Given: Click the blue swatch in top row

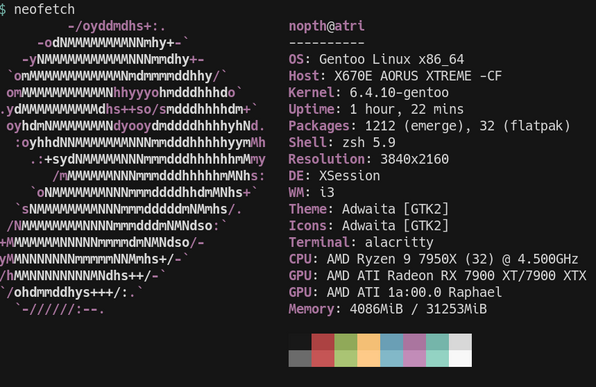Looking at the screenshot, I should tap(392, 342).
